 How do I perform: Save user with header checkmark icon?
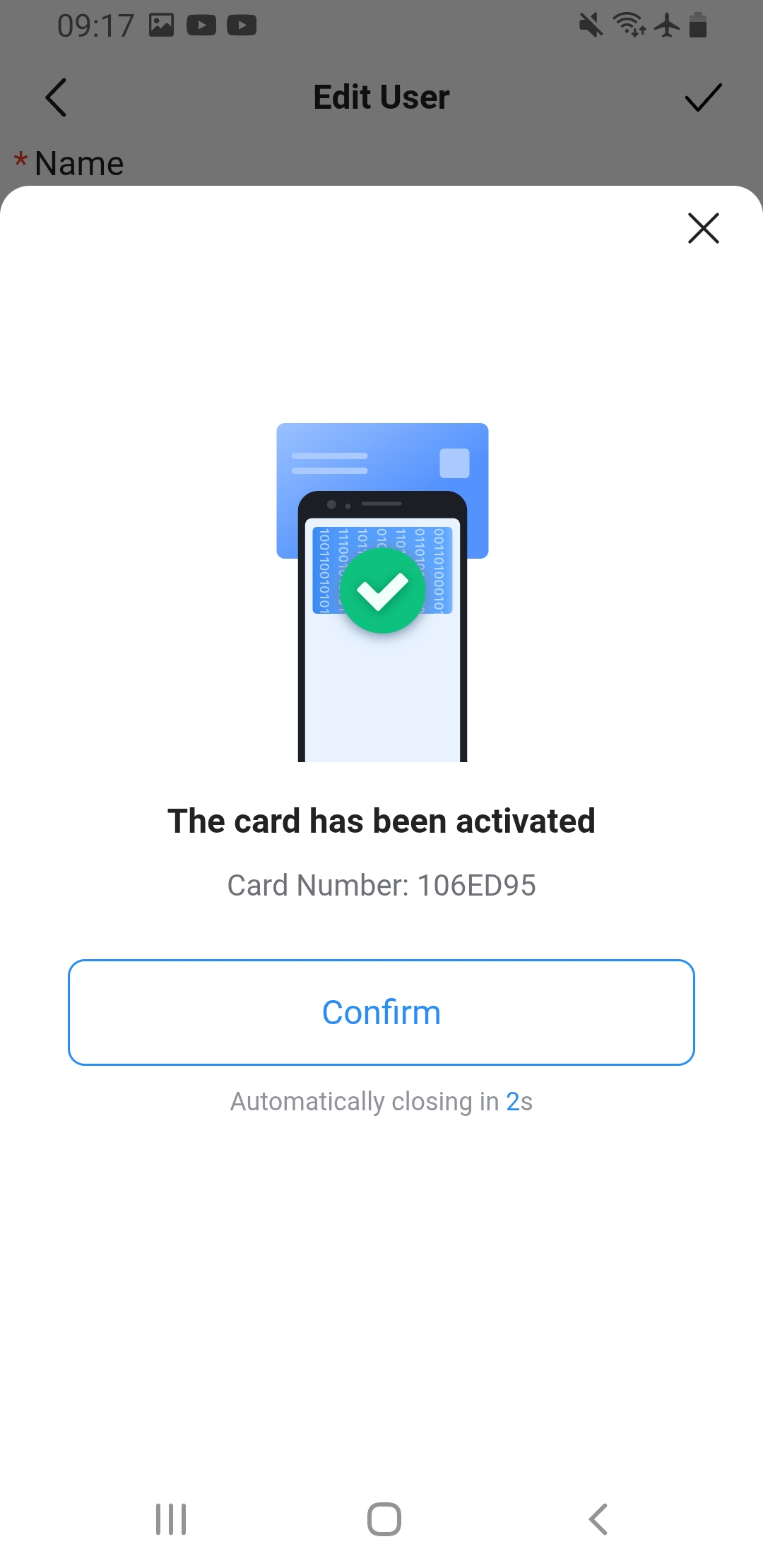point(704,97)
